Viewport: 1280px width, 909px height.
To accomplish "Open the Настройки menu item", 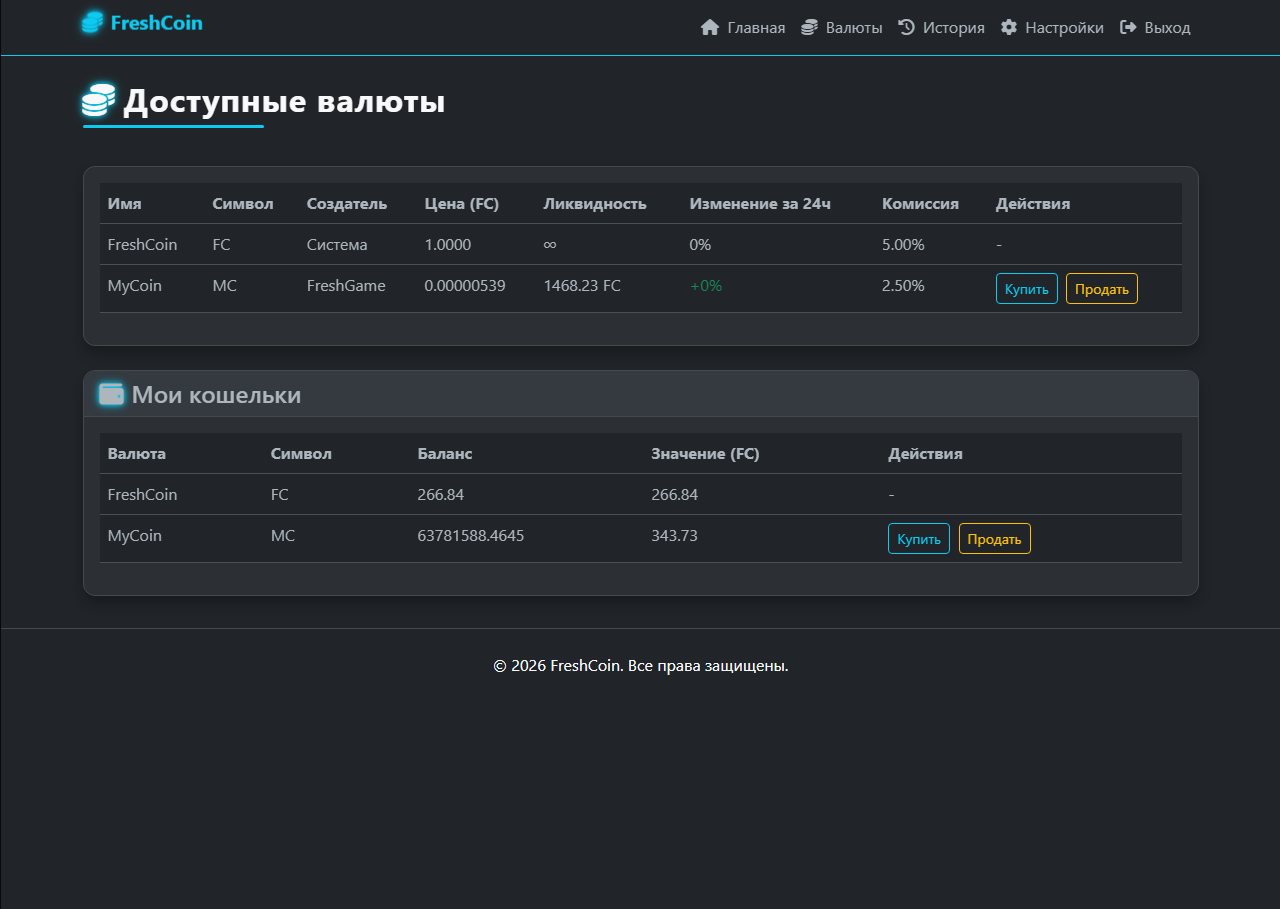I will tap(1064, 28).
